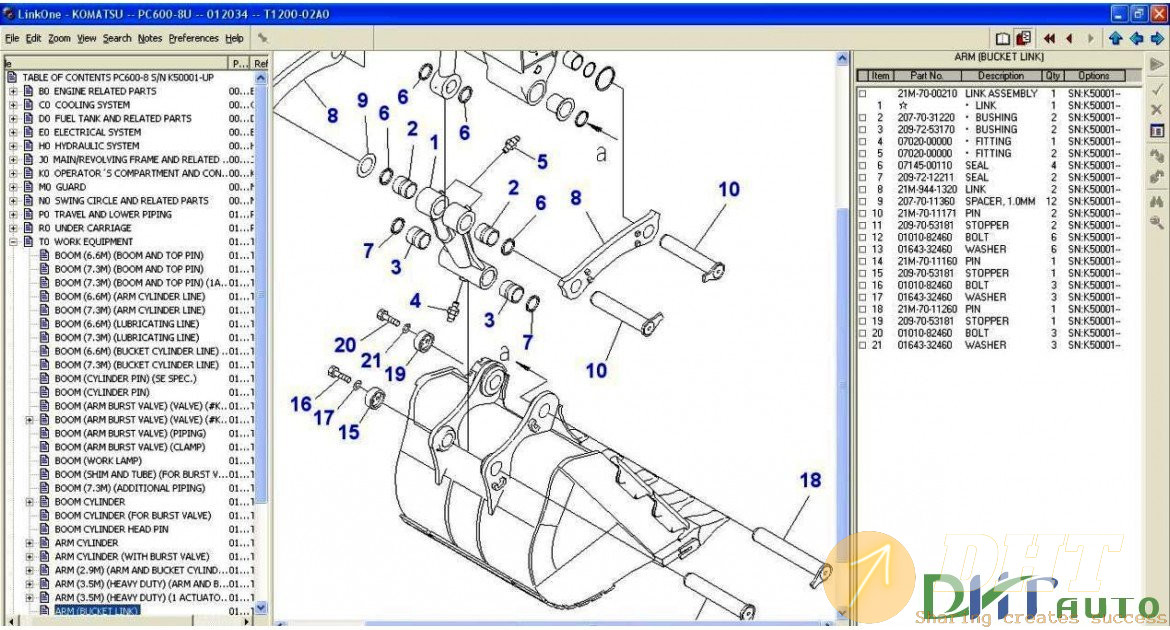The height and width of the screenshot is (630, 1170).
Task: Click the open book view icon
Action: click(1003, 38)
